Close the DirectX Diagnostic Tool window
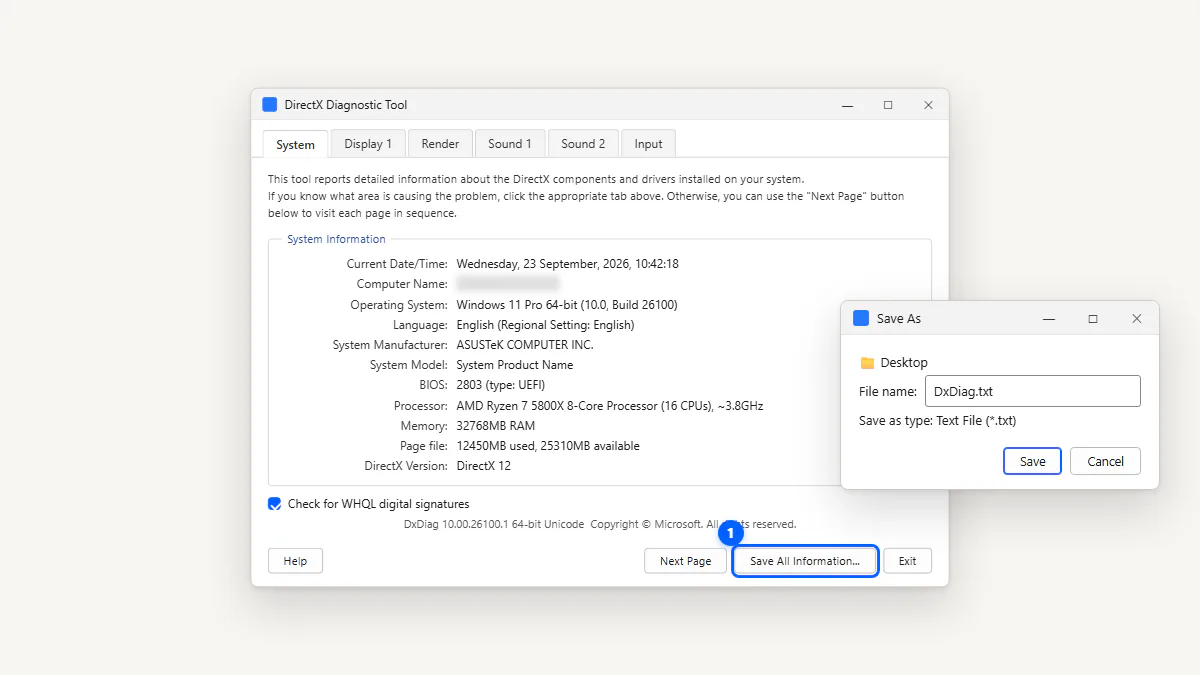The width and height of the screenshot is (1200, 675). pos(928,105)
